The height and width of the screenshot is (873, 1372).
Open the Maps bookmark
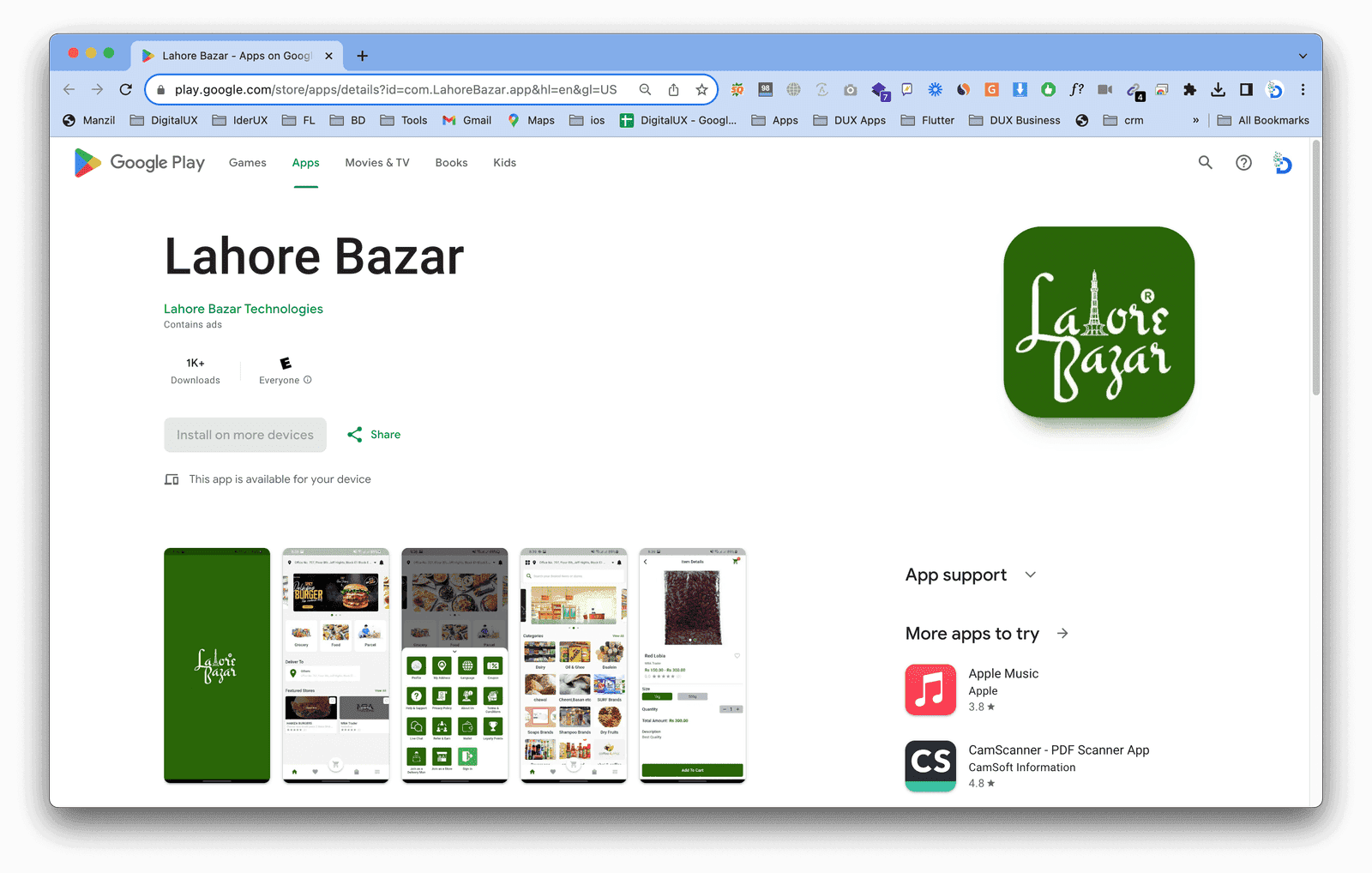tap(531, 120)
